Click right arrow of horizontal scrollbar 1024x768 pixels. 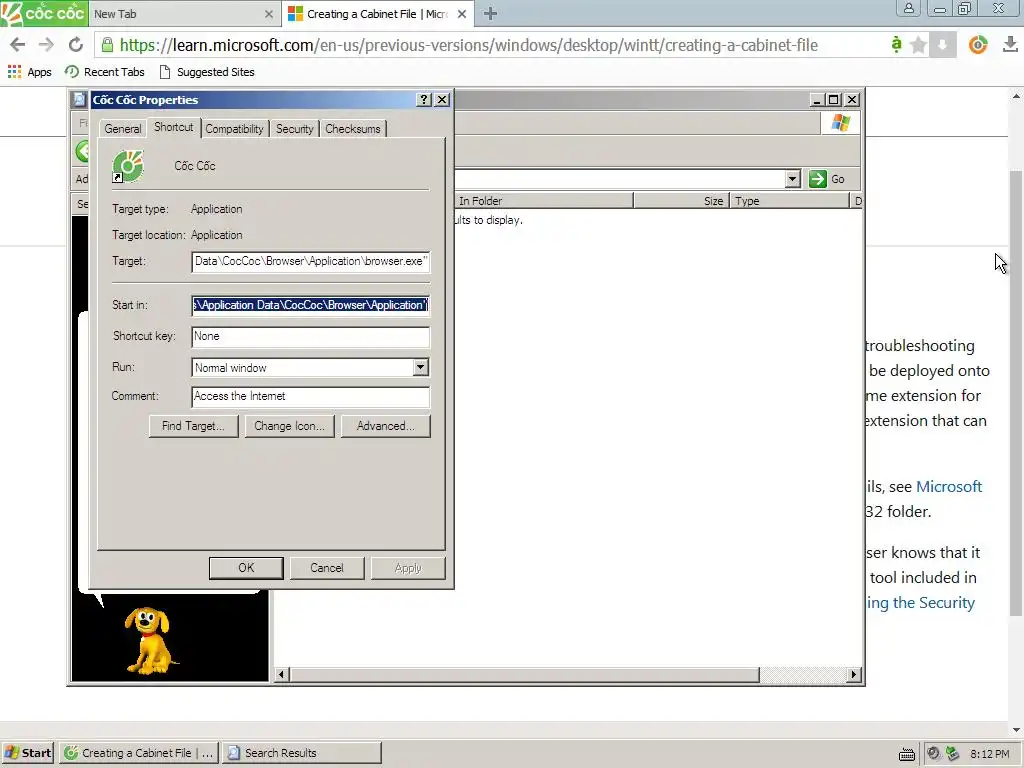pyautogui.click(x=853, y=675)
